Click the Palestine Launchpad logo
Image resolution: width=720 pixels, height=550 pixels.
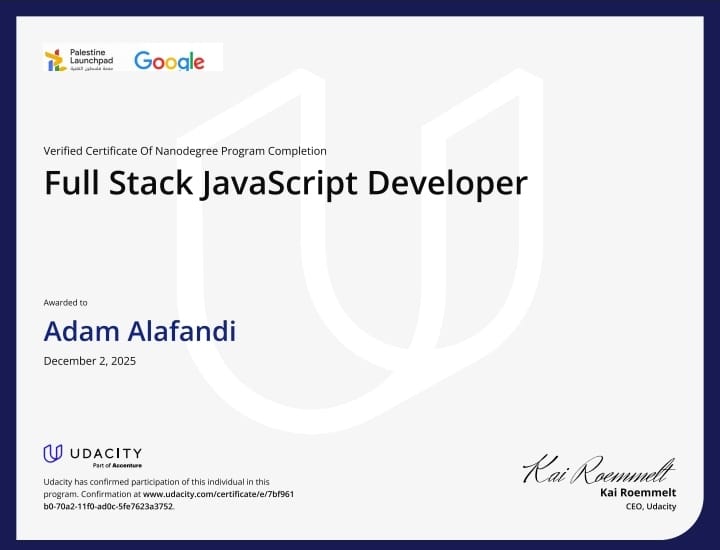point(79,60)
